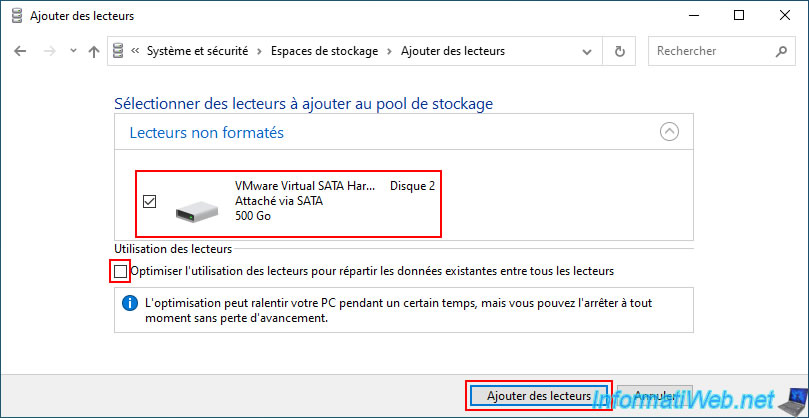This screenshot has height=418, width=809.
Task: Click the search magnifier icon
Action: [x=781, y=51]
